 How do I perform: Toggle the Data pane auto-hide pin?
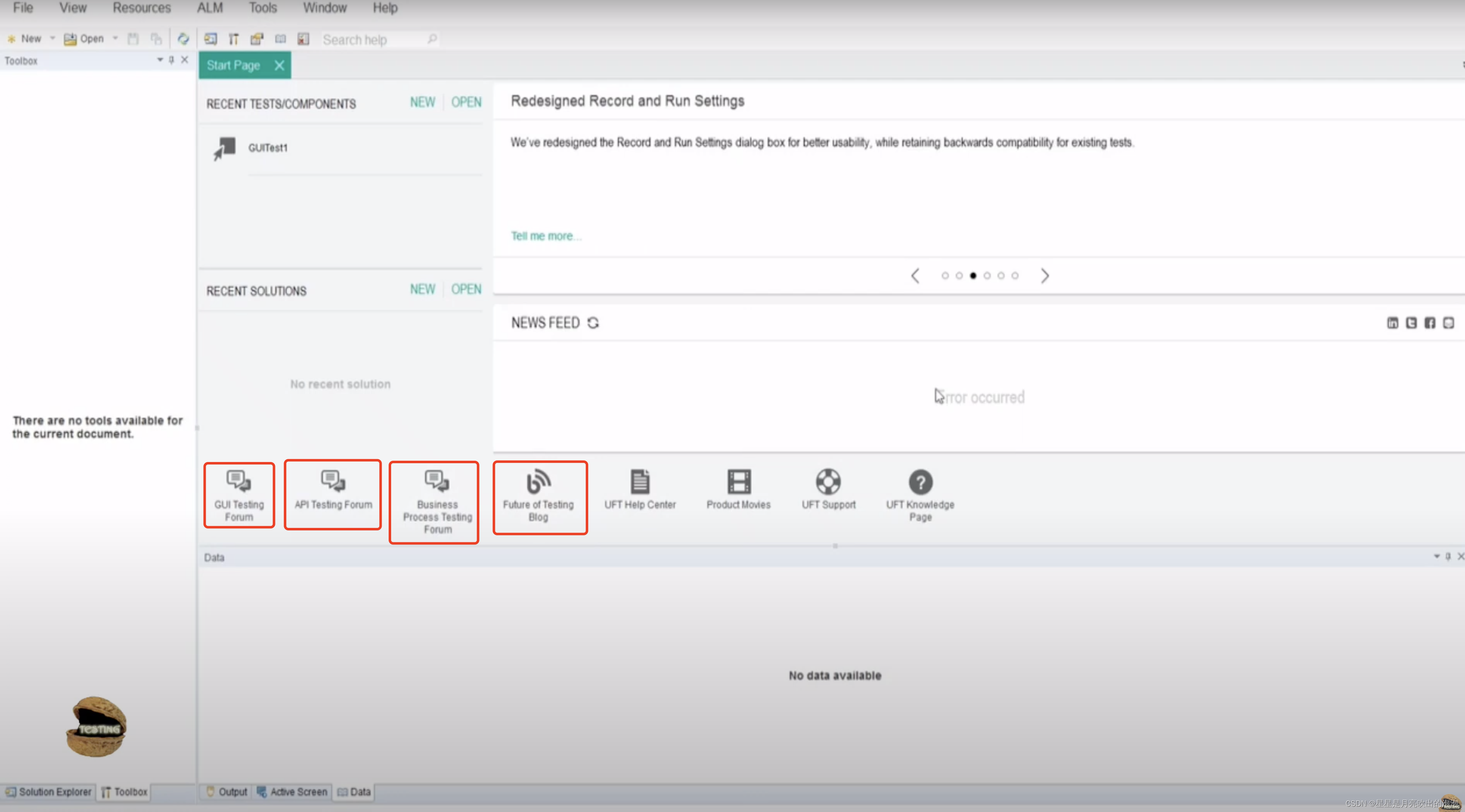tap(1448, 556)
